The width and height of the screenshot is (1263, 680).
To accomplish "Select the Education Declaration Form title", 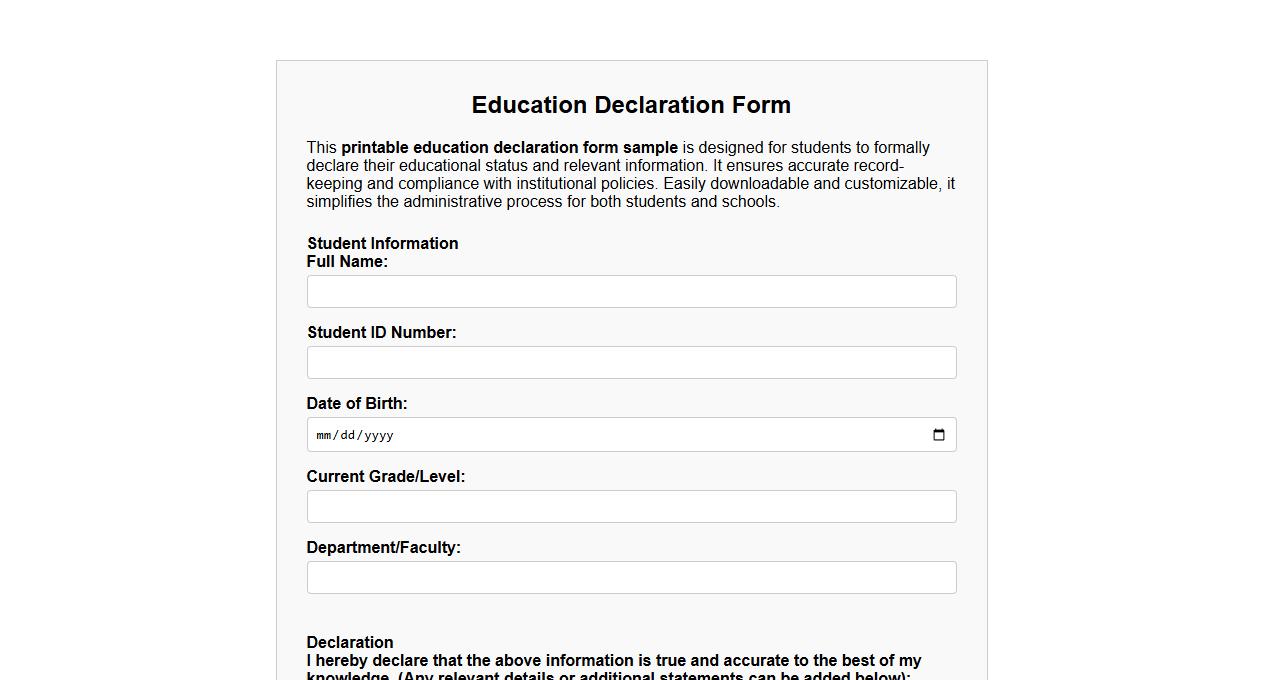I will (x=631, y=105).
